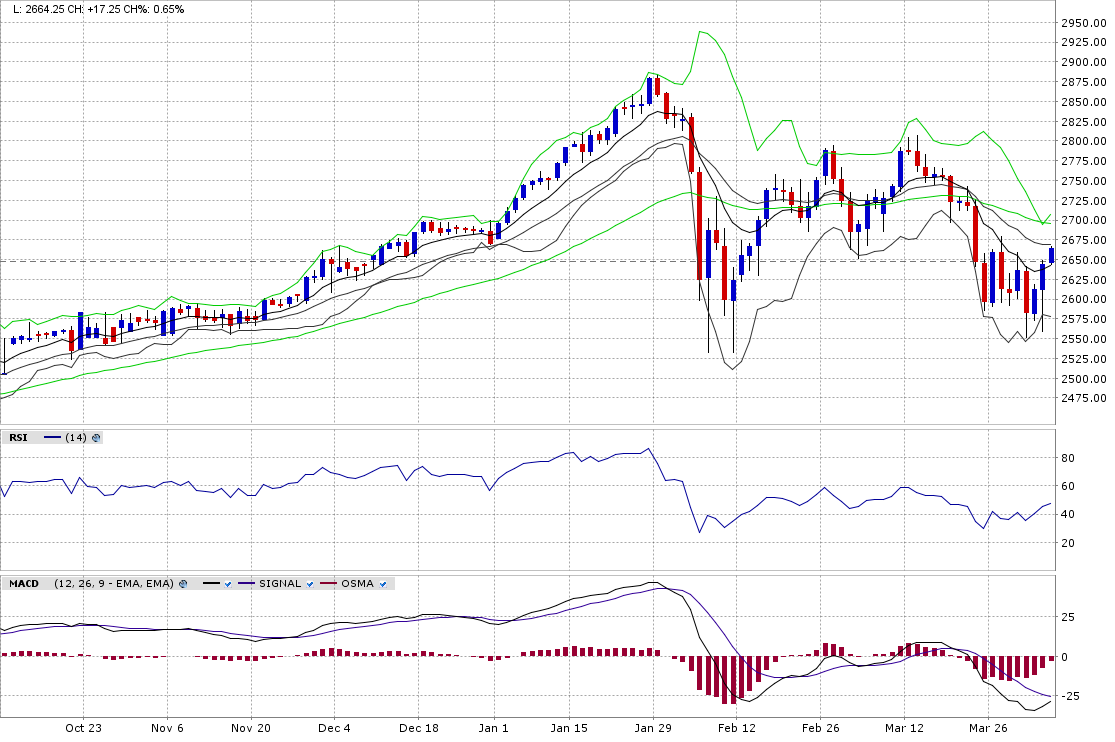Click the Jan 15 date label

(x=570, y=728)
